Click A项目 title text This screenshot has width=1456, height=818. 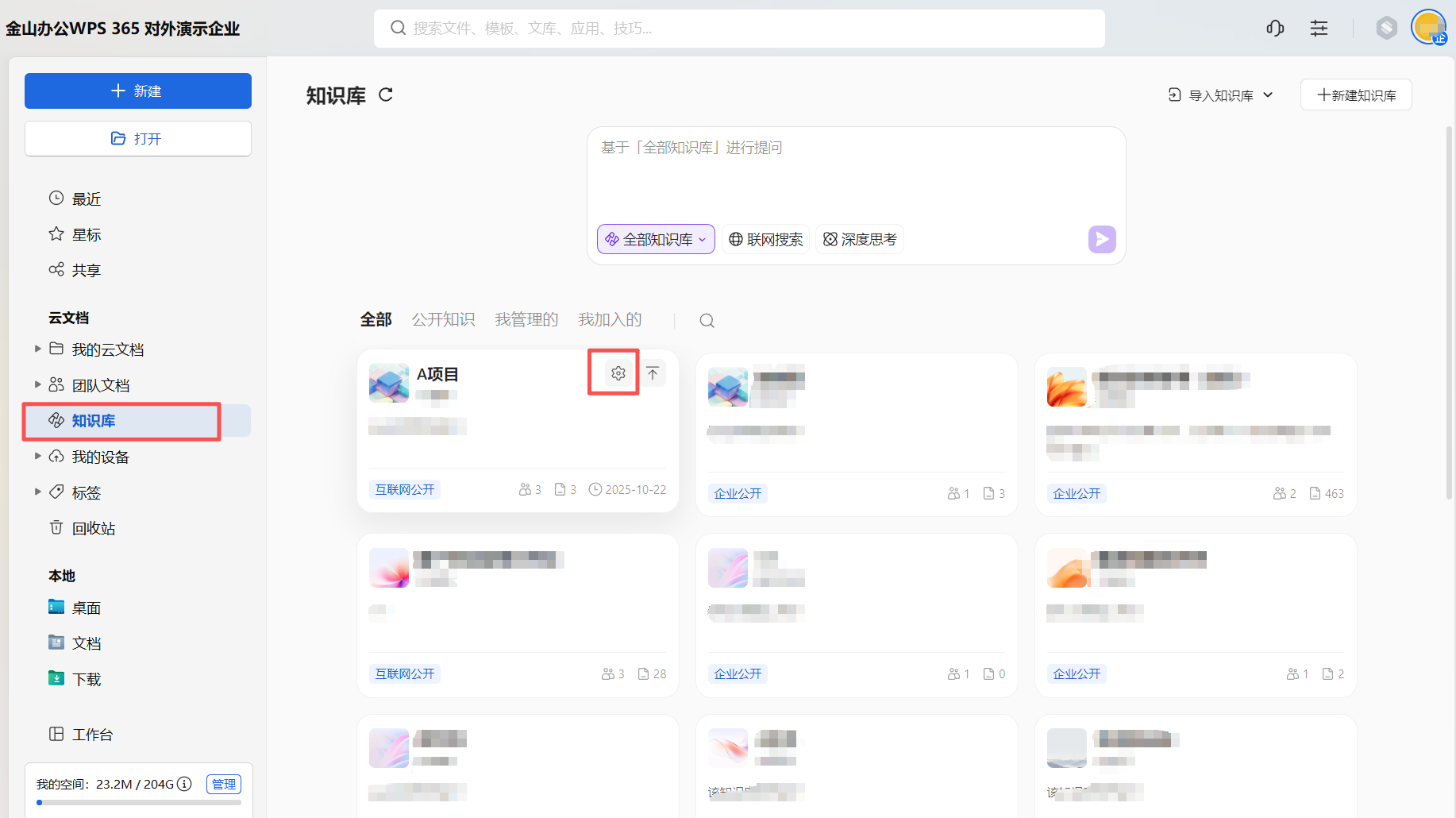point(437,374)
